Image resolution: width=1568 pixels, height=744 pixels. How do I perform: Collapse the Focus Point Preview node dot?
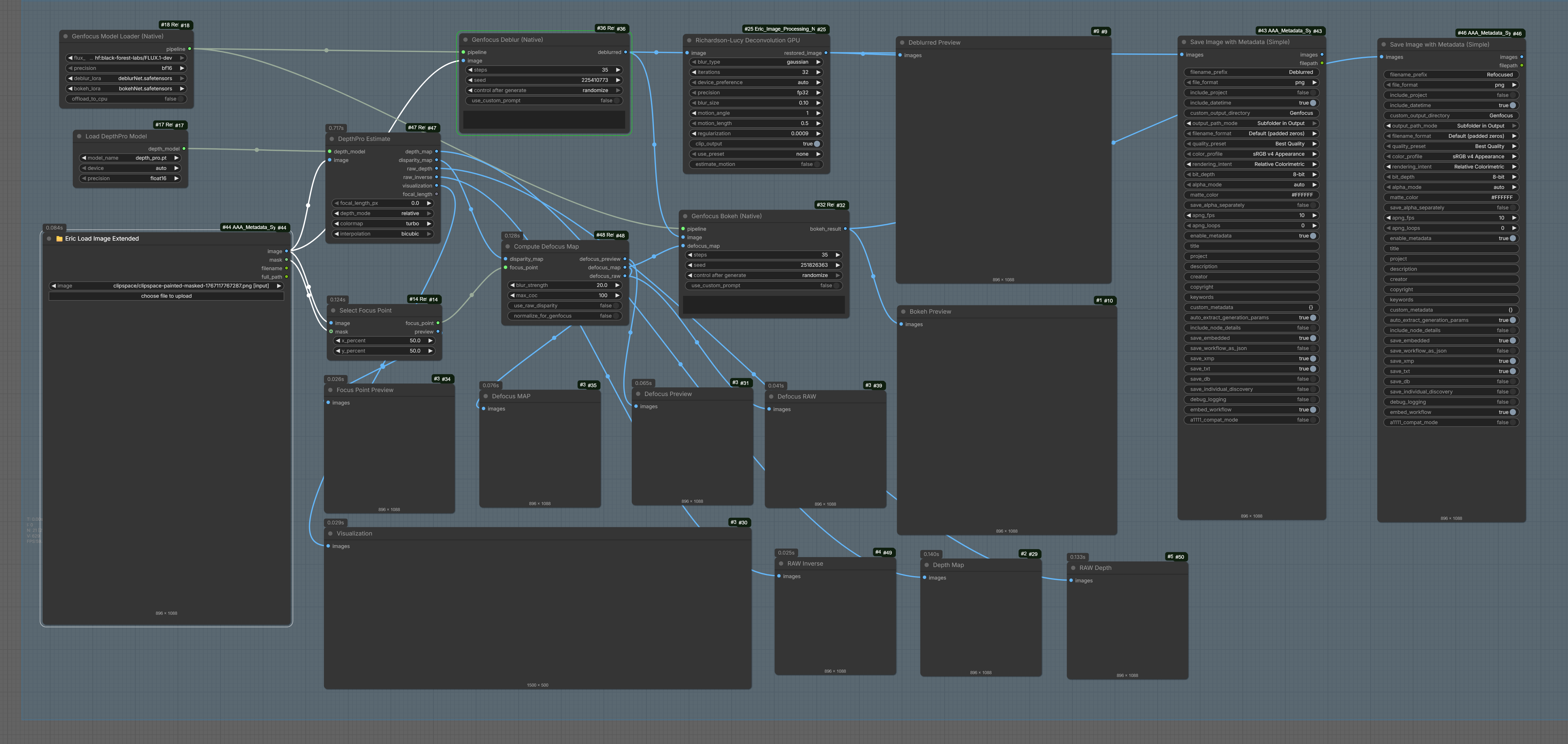pos(331,390)
